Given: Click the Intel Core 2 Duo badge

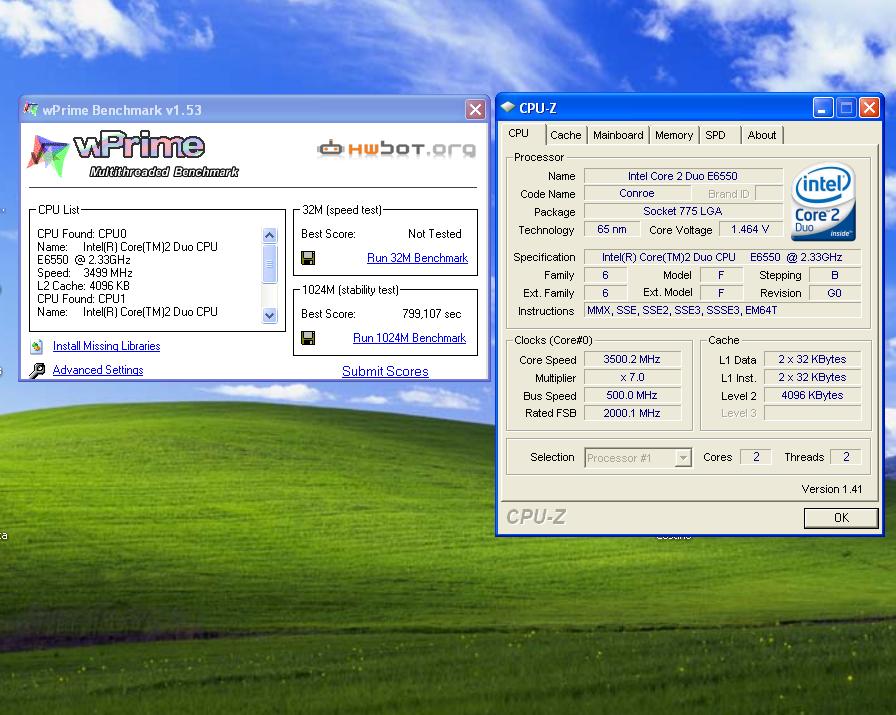Looking at the screenshot, I should click(823, 202).
